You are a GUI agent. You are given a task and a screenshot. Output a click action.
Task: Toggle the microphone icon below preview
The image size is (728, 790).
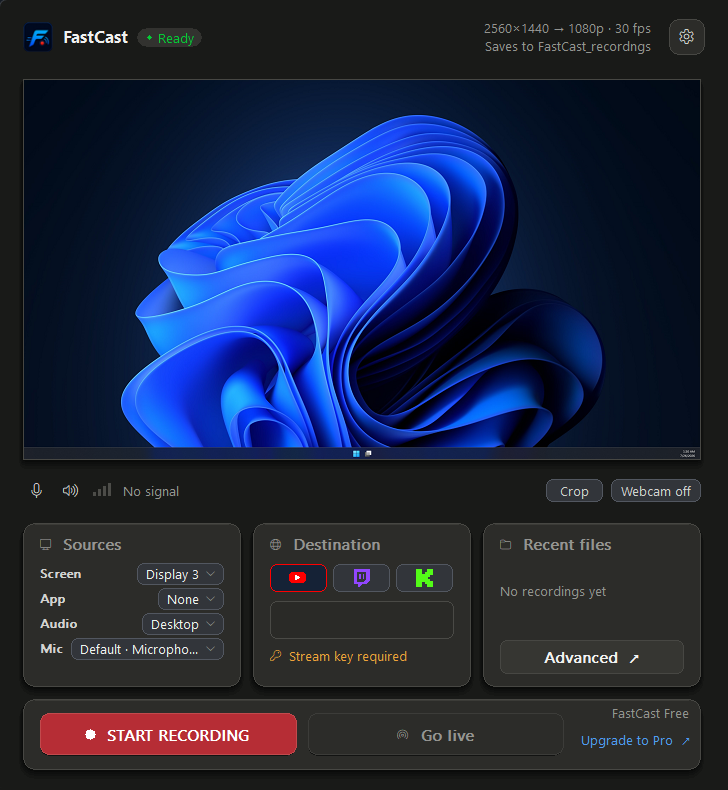tap(36, 491)
